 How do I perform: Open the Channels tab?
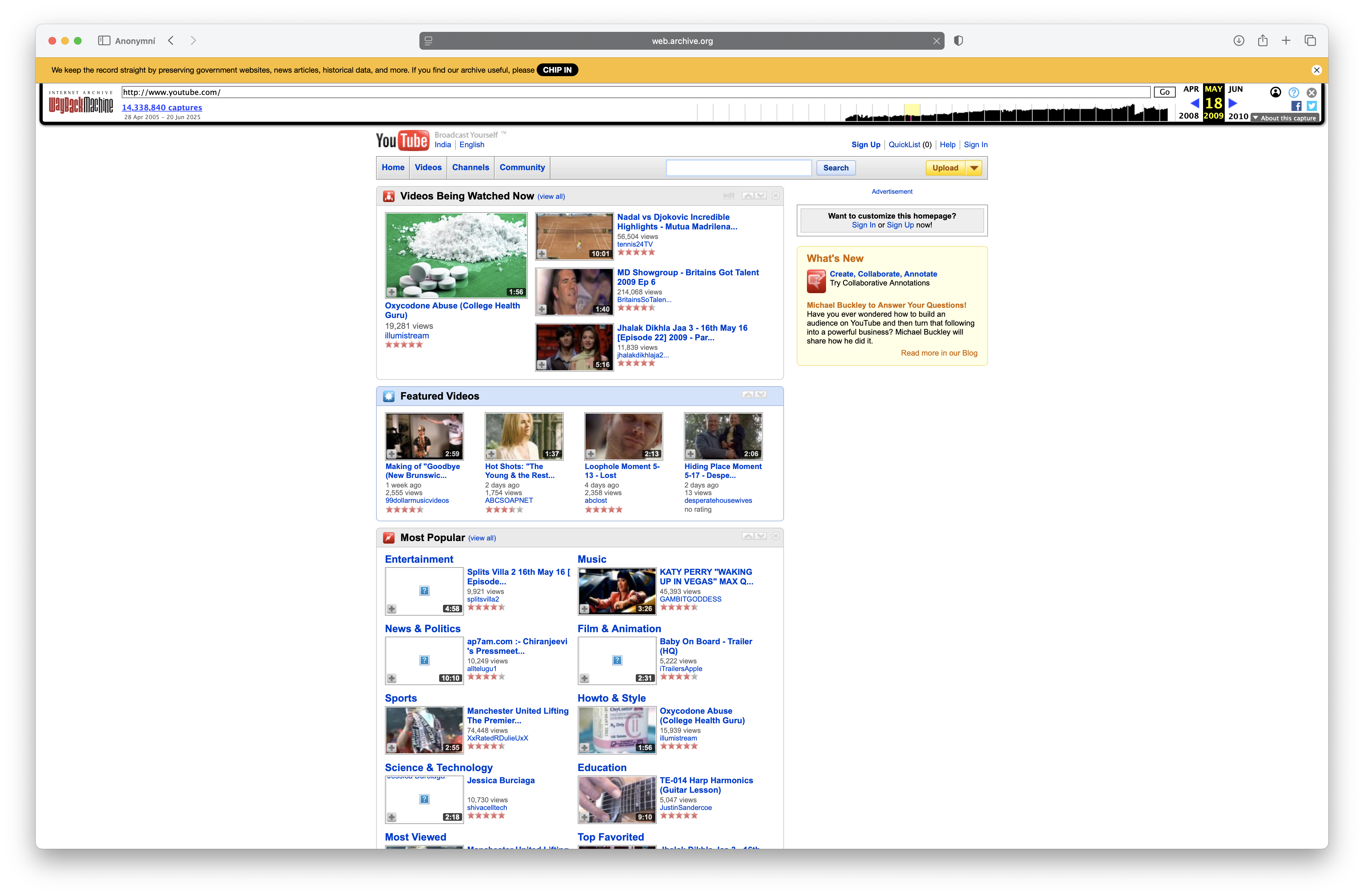[470, 167]
